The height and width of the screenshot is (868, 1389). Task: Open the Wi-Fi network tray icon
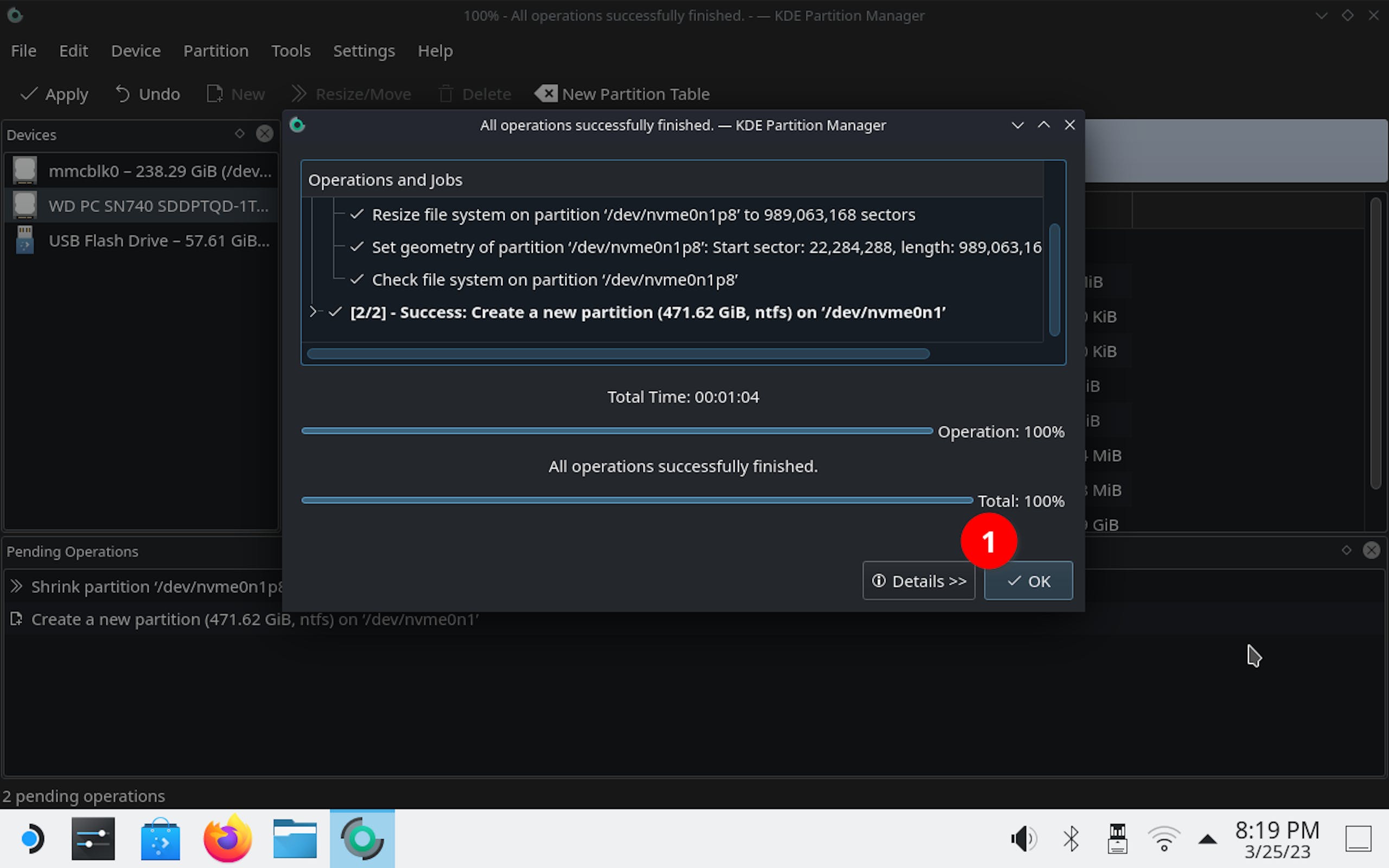pos(1163,839)
